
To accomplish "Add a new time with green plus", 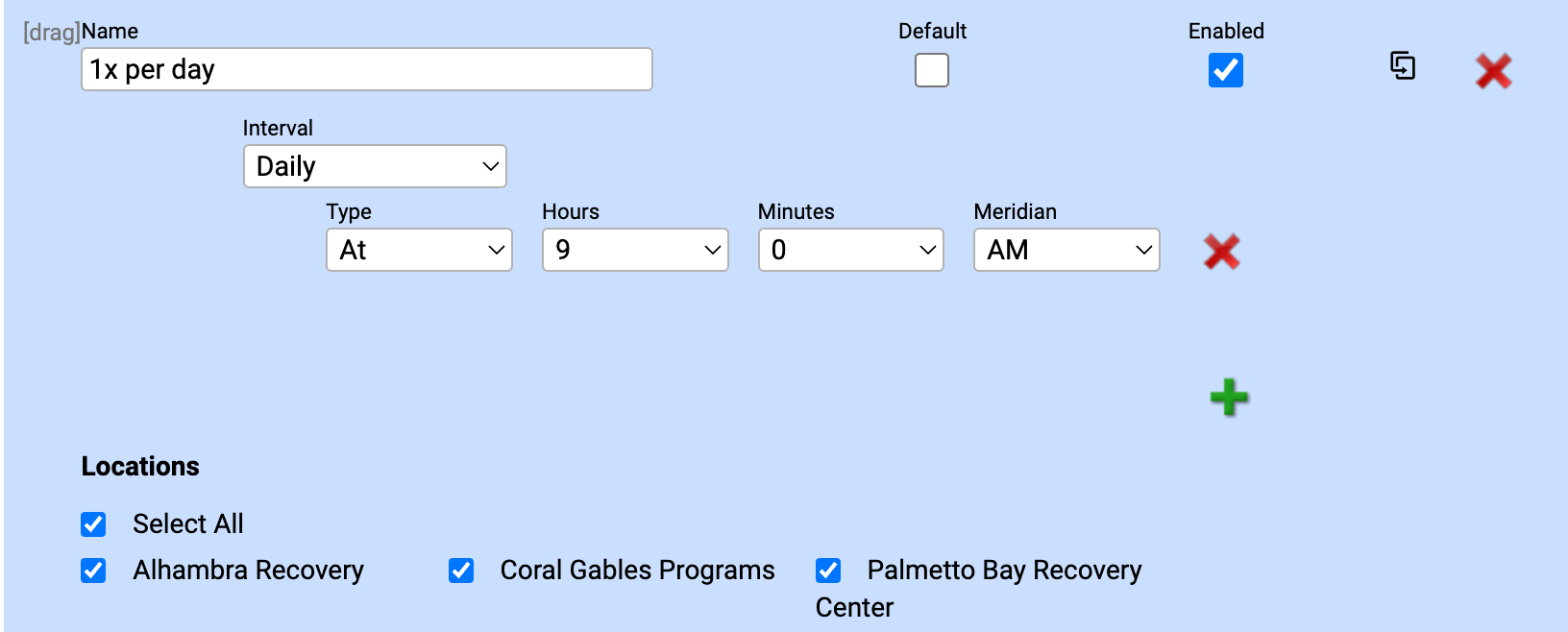I will [x=1229, y=398].
